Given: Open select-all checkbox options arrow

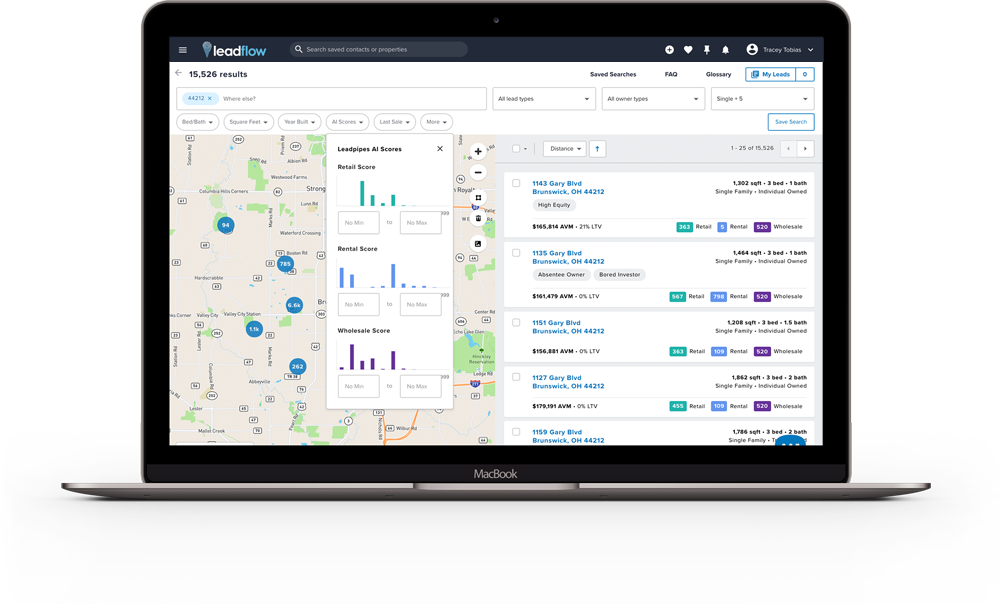Looking at the screenshot, I should click(526, 149).
